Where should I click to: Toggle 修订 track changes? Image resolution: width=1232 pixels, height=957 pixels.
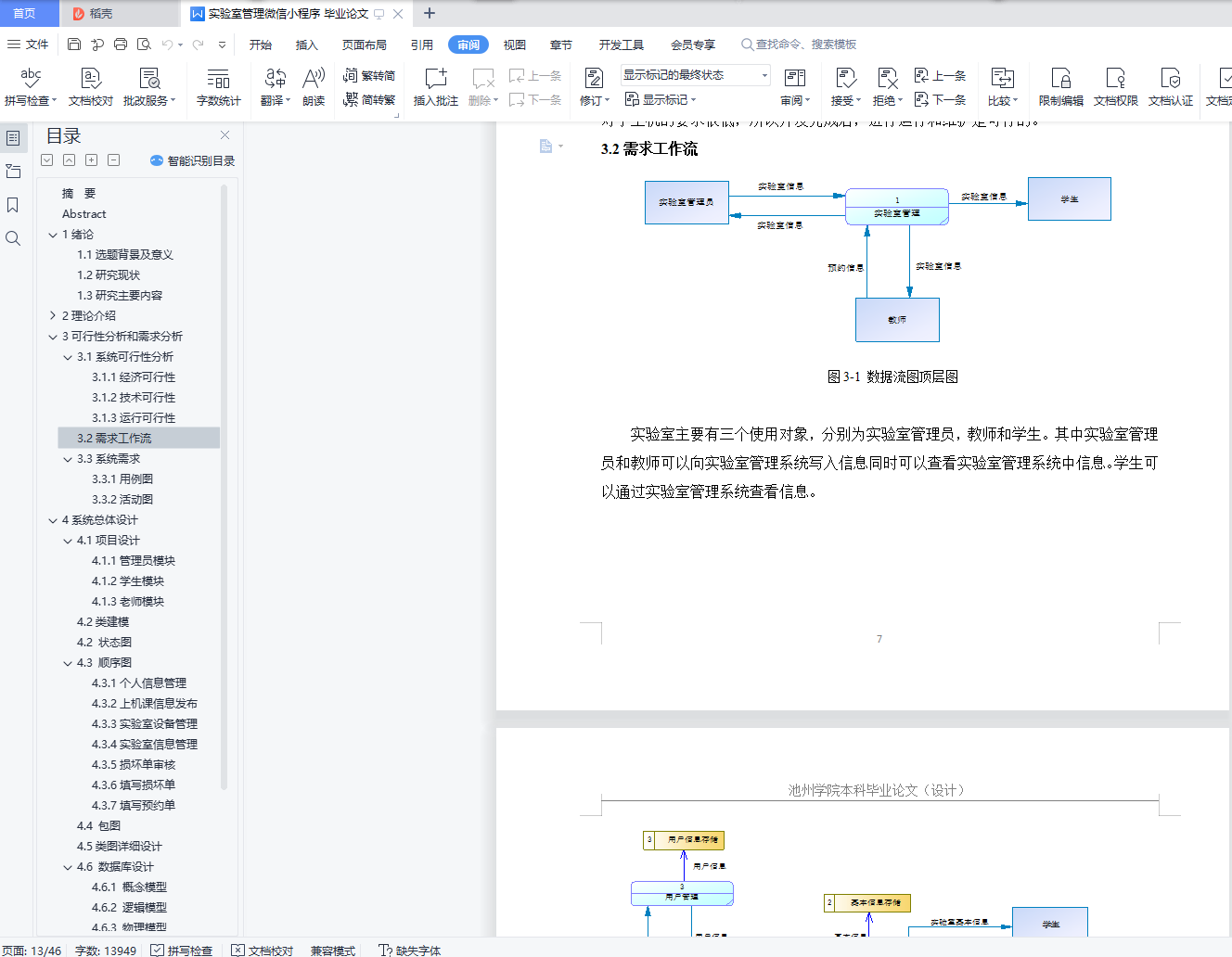tap(595, 86)
